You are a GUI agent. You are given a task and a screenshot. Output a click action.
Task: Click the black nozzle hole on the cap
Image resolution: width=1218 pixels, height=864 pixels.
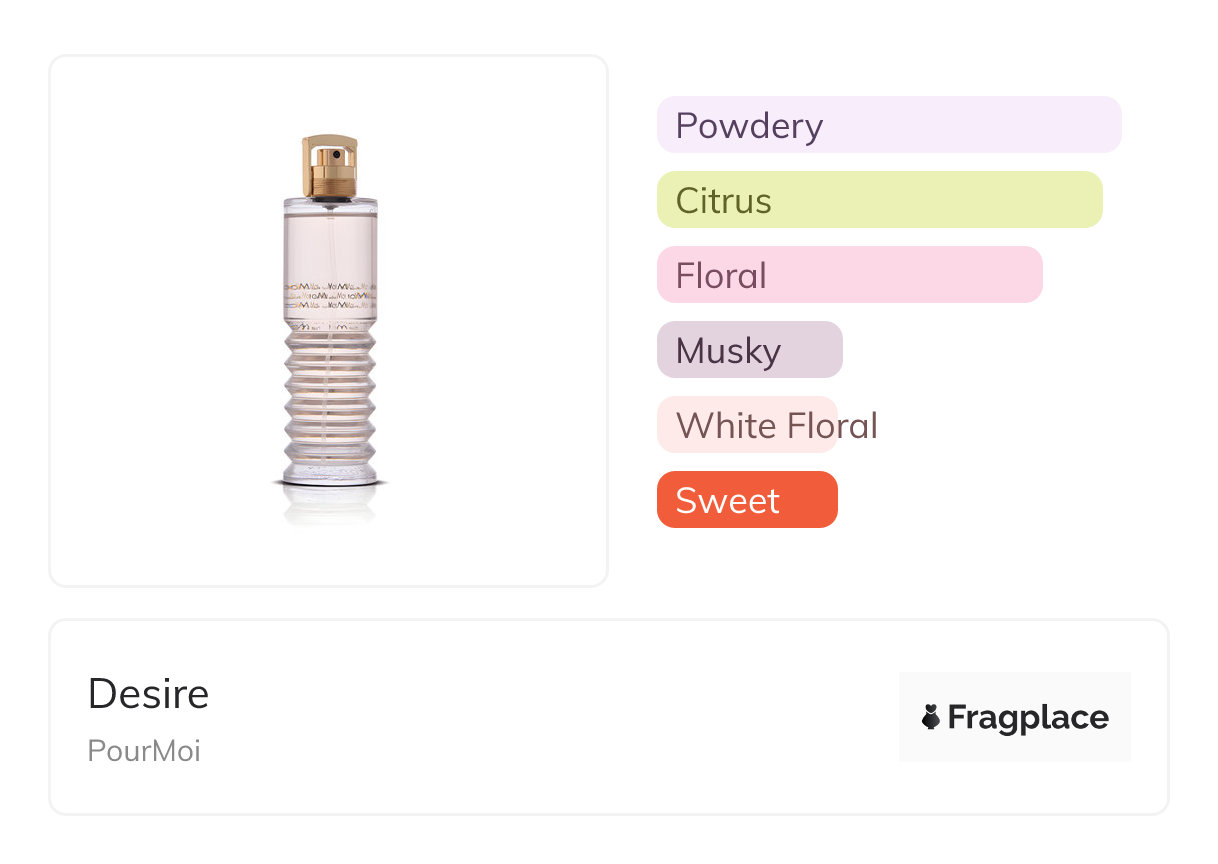(x=337, y=155)
